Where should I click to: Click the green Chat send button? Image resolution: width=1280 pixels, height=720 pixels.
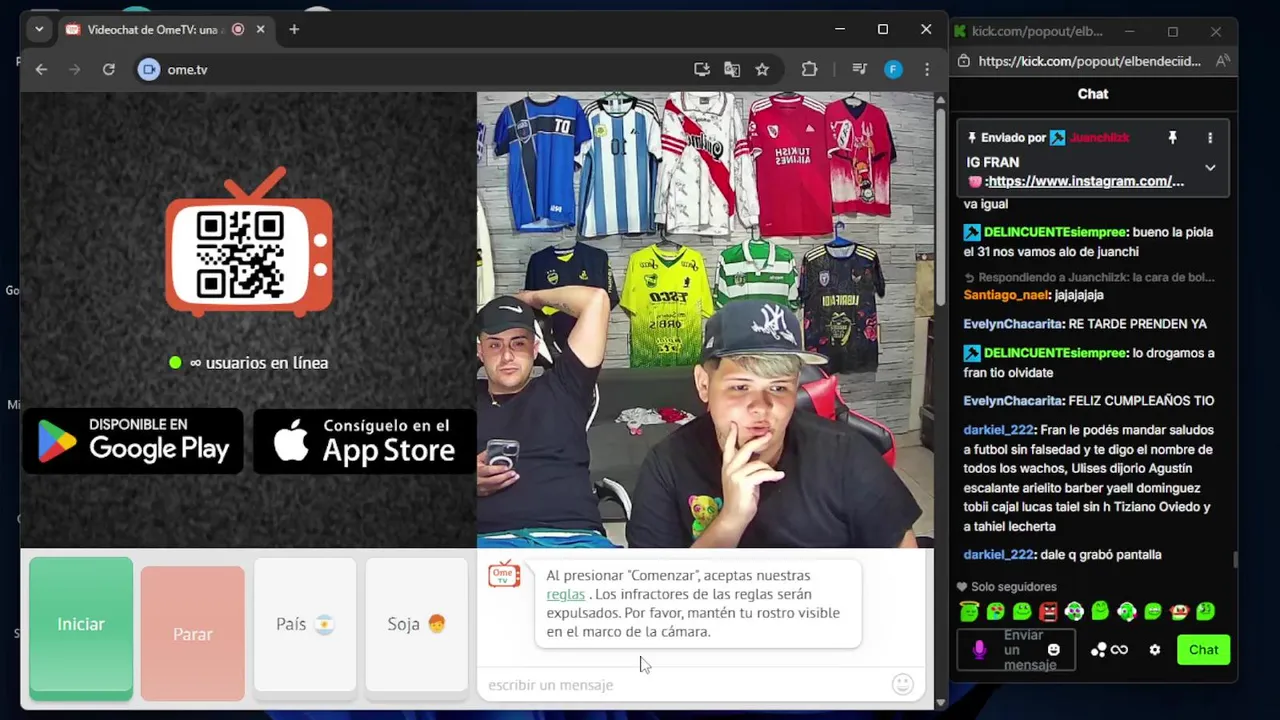1203,650
